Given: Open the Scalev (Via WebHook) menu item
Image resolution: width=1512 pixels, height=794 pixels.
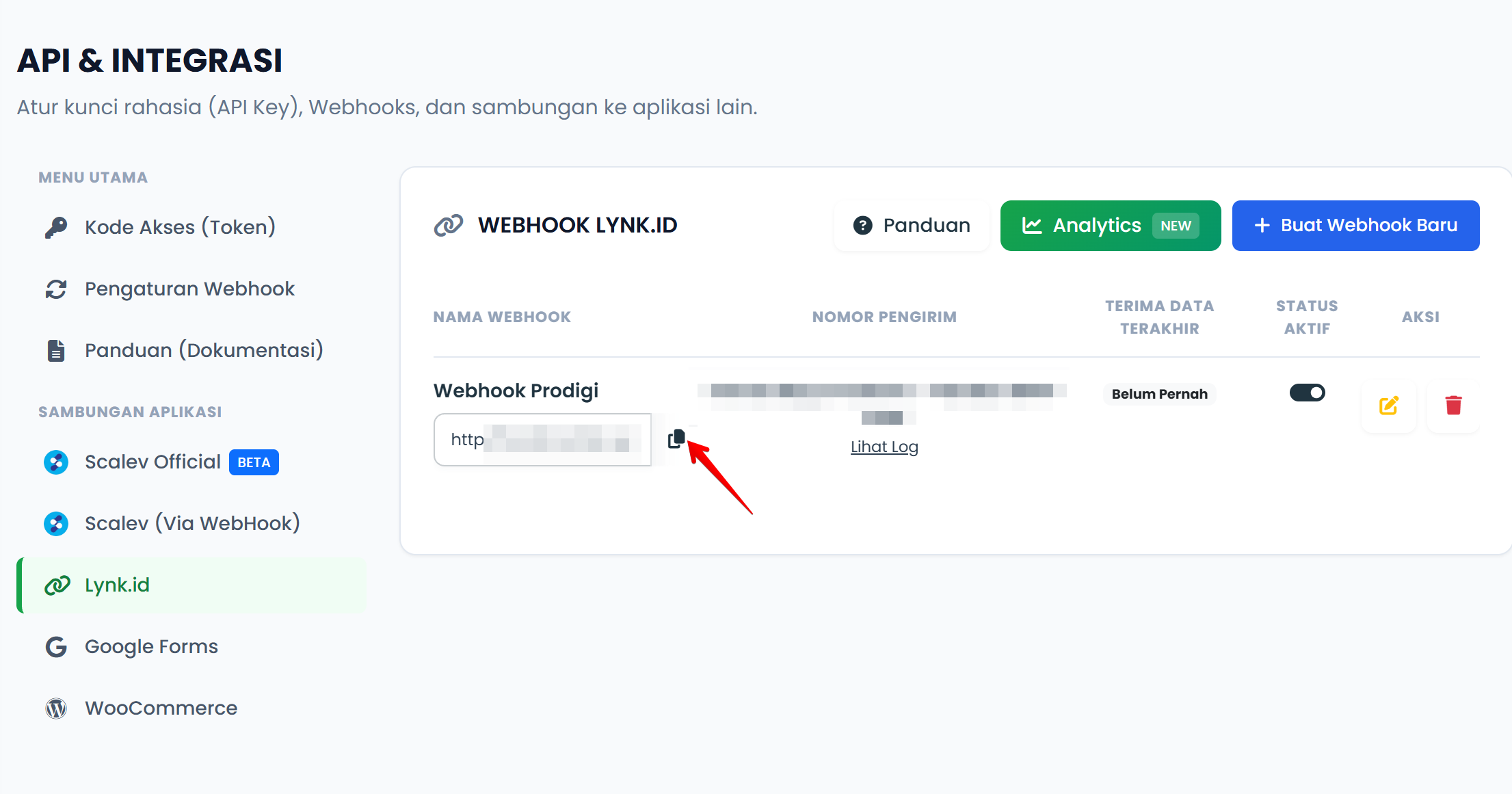Looking at the screenshot, I should pos(192,524).
